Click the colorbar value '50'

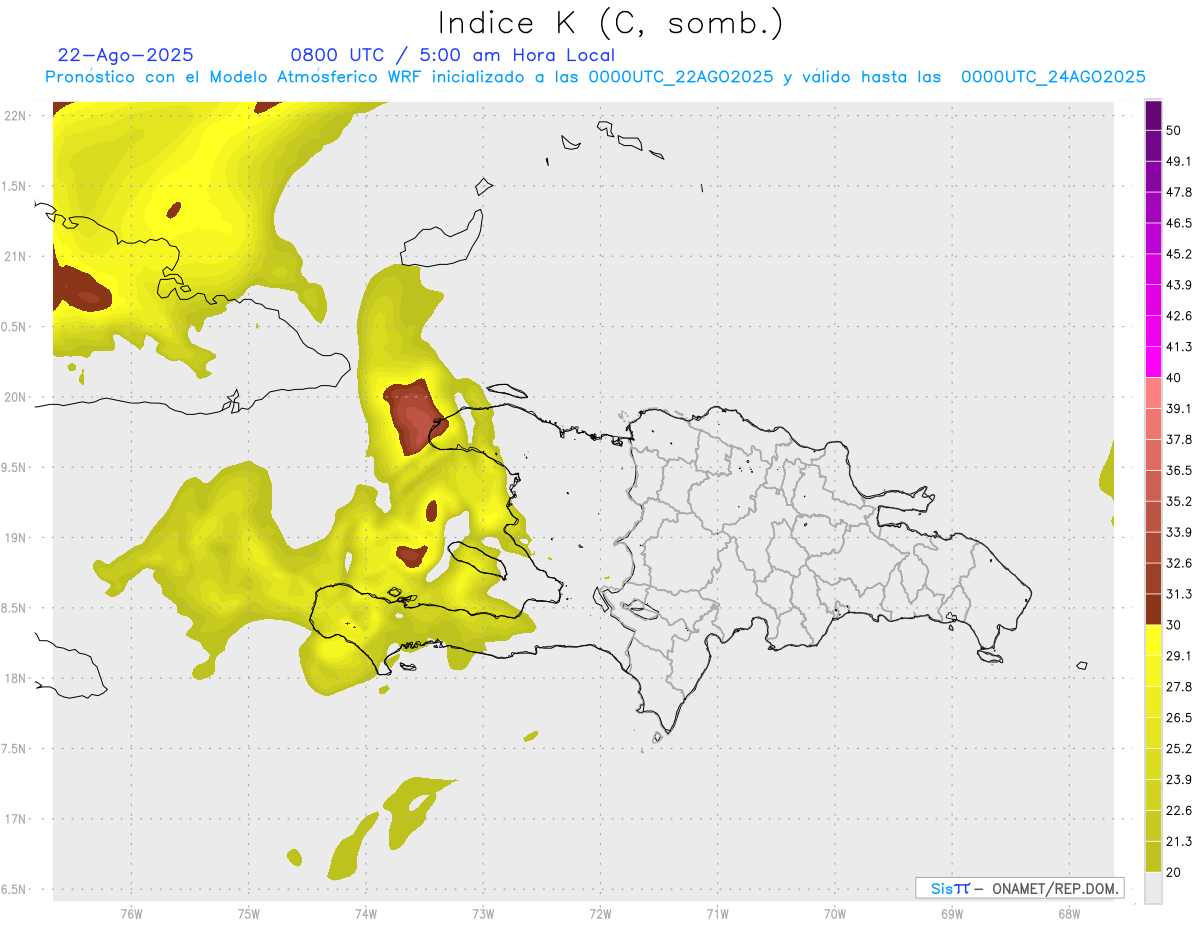(1174, 130)
